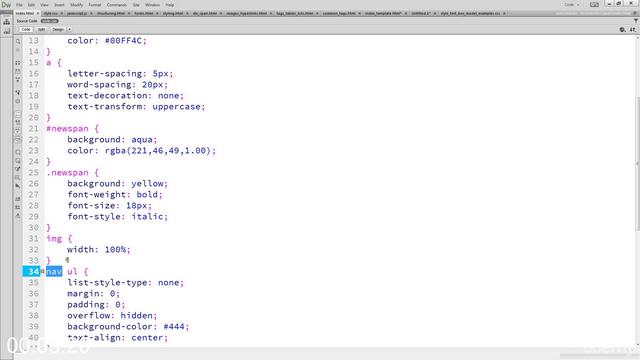Open the site structure icon in left strip
The width and height of the screenshot is (640, 360).
(7, 22)
